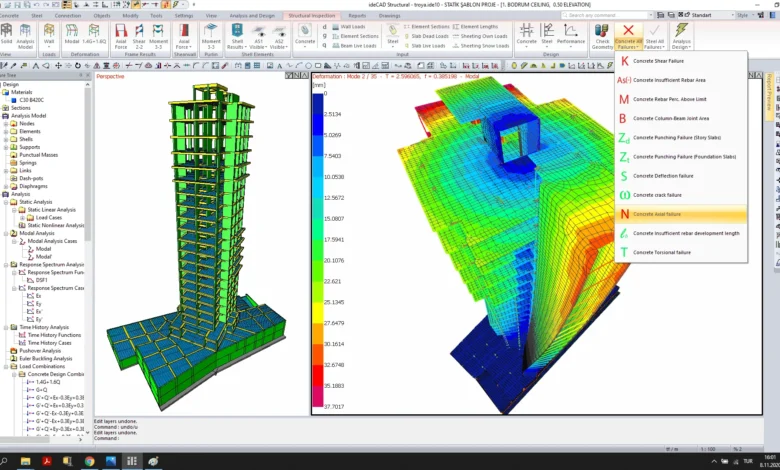This screenshot has width=780, height=470.
Task: Select the Solid view icon
Action: [x=6, y=35]
